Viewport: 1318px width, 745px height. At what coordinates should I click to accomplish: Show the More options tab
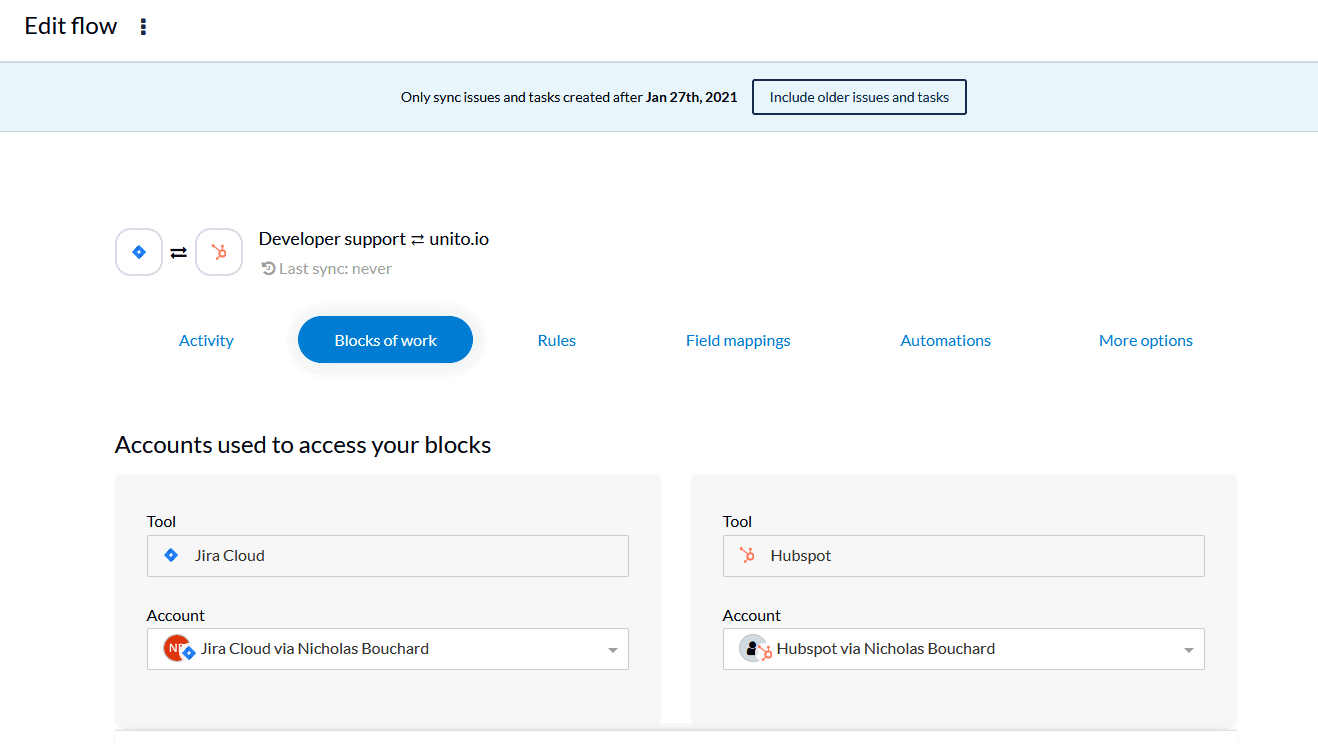1146,340
